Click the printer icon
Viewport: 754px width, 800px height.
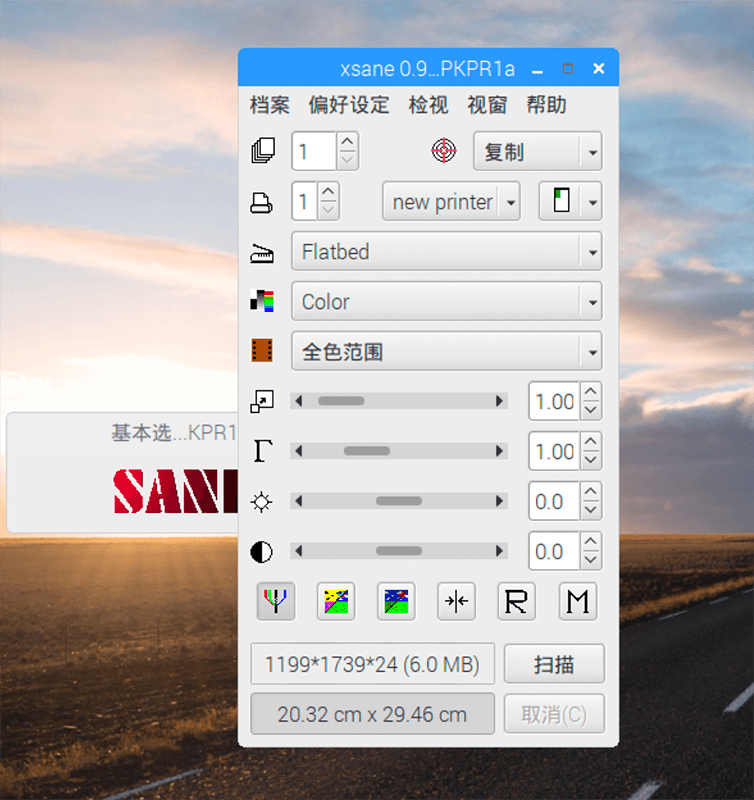pos(261,203)
